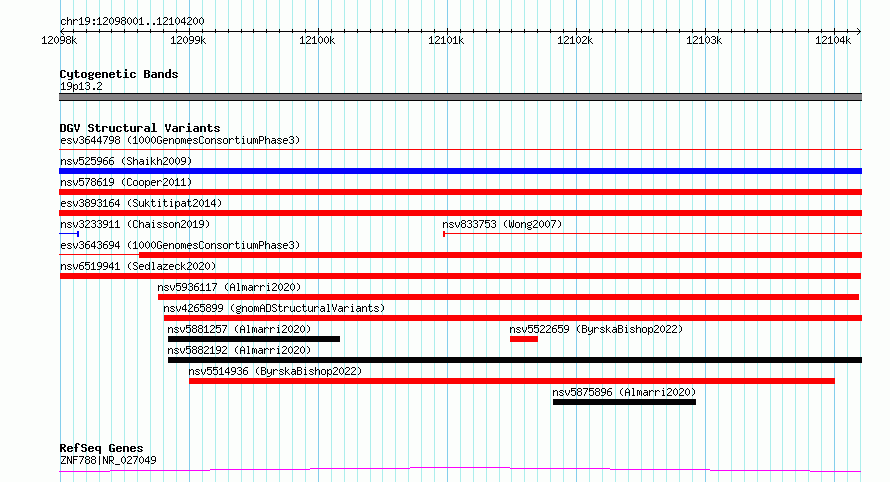Click the 12099k ruler tick label
The width and height of the screenshot is (890, 482).
188,40
